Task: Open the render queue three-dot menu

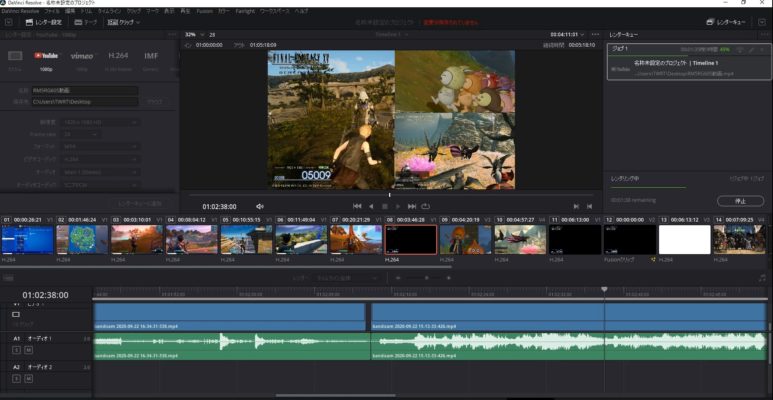Action: (764, 35)
